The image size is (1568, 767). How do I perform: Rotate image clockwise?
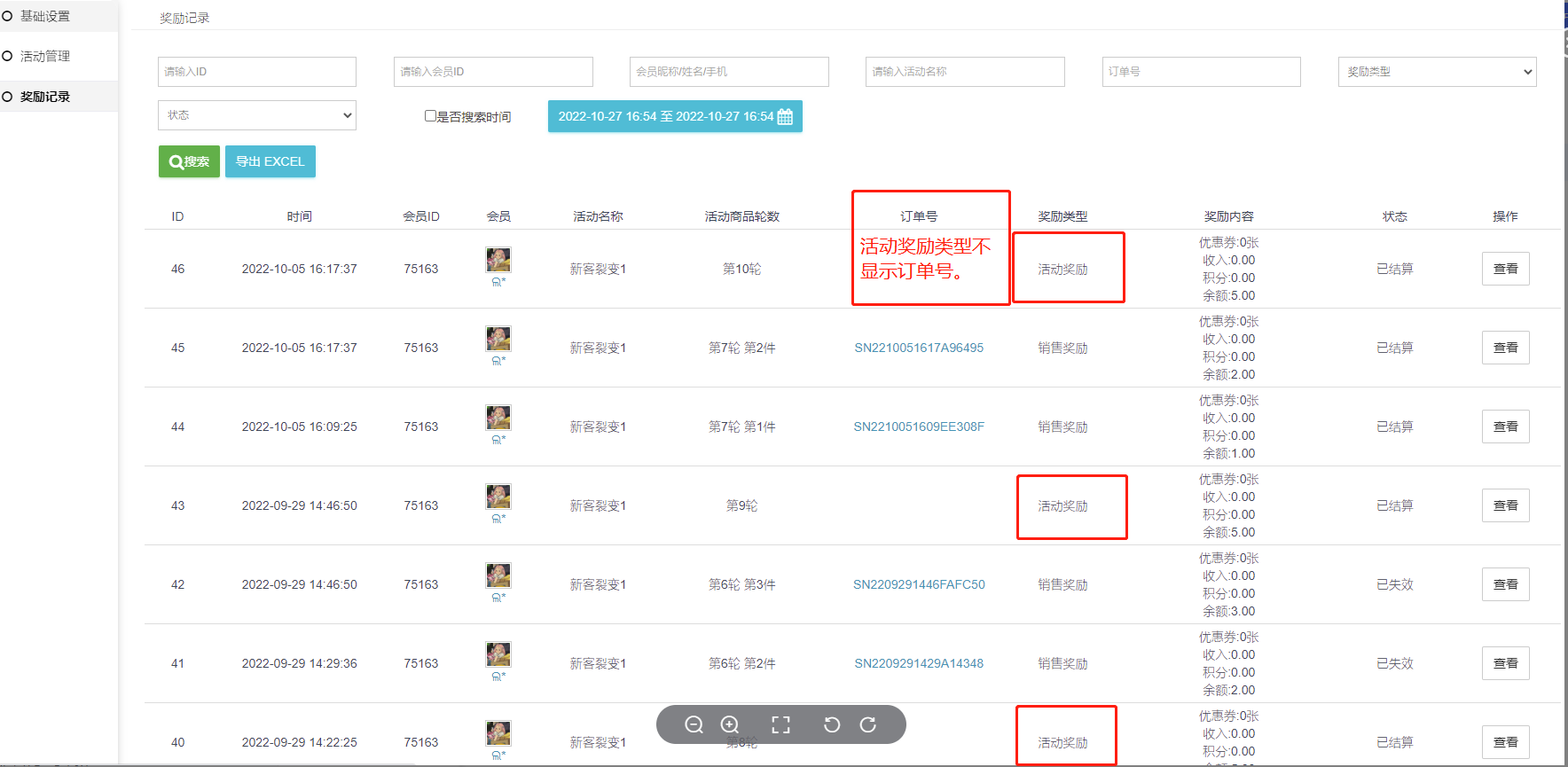click(x=868, y=724)
